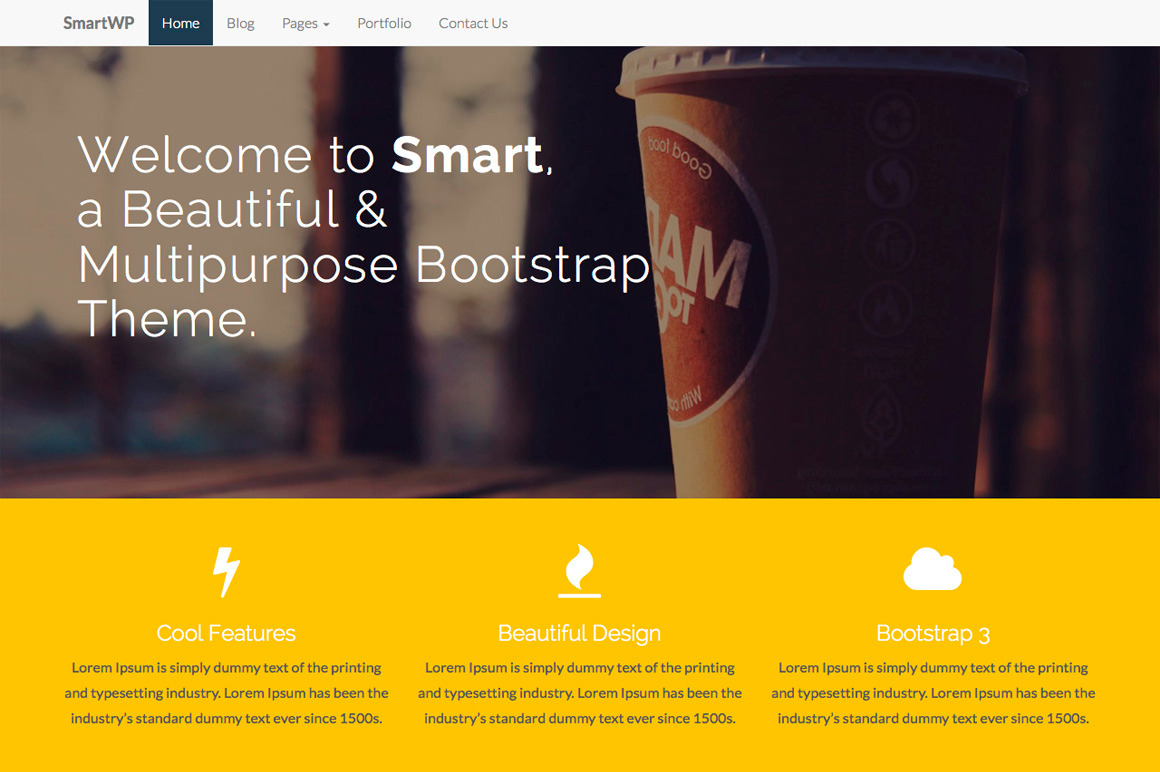Screen dimensions: 1160x772
Task: Click the Cool Features description paragraph
Action: coord(225,692)
